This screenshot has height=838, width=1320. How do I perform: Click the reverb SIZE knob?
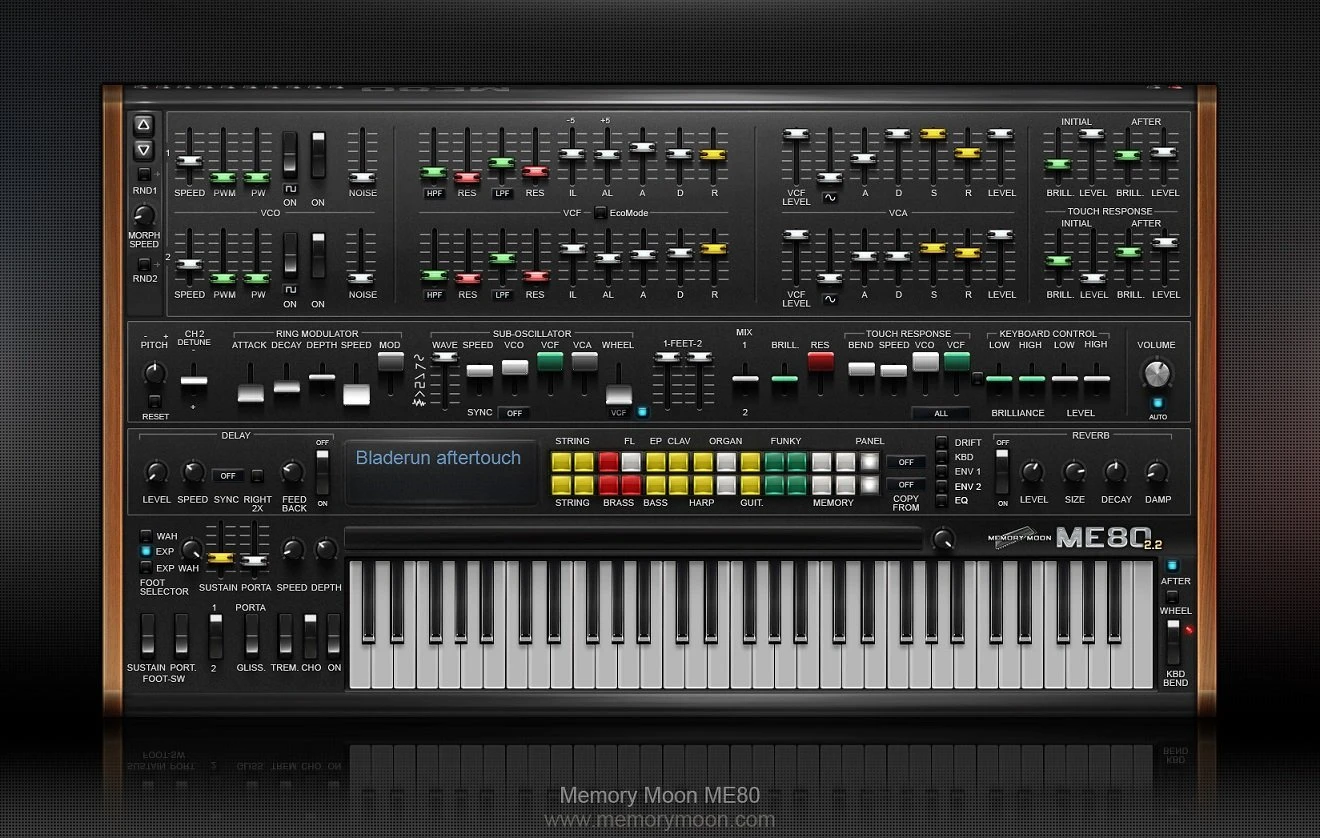tap(1074, 472)
